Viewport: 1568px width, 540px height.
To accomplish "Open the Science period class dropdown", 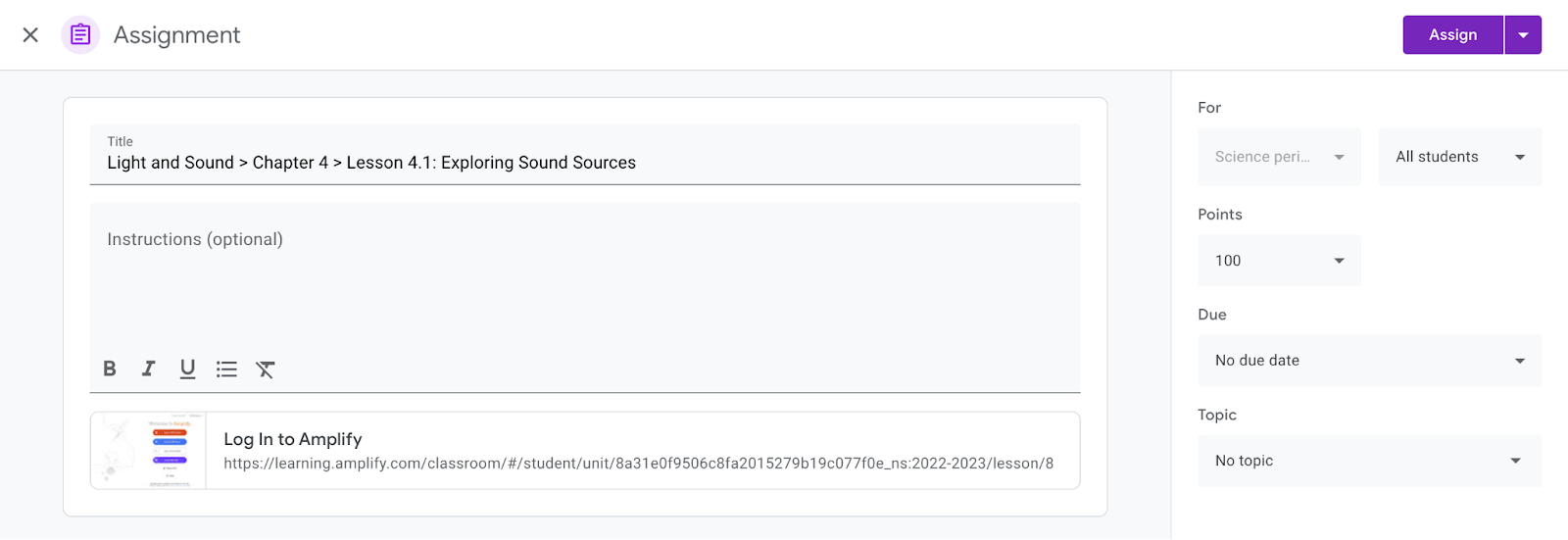I will point(1279,157).
